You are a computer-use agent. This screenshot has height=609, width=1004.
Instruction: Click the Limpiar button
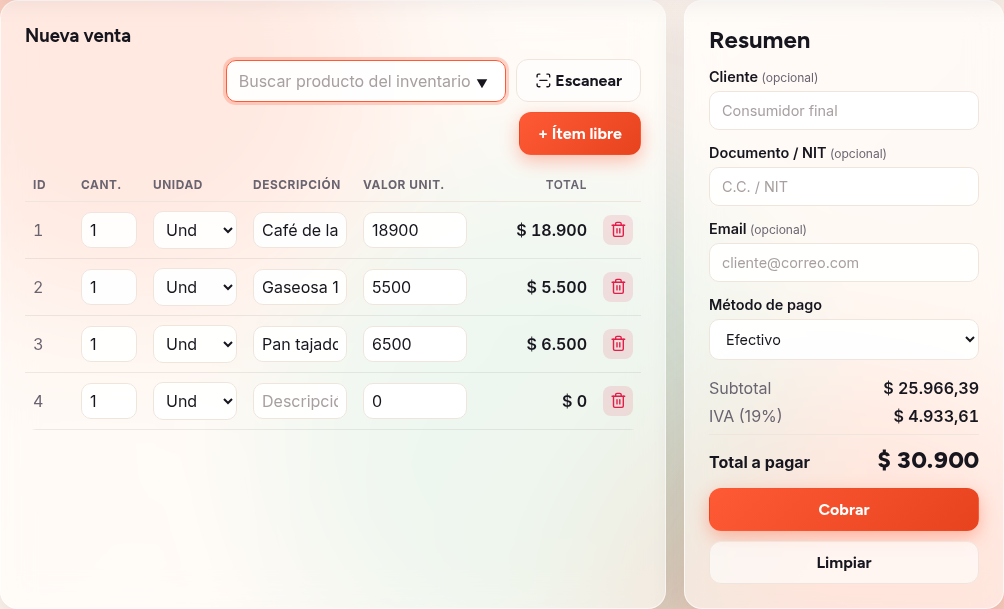point(843,563)
